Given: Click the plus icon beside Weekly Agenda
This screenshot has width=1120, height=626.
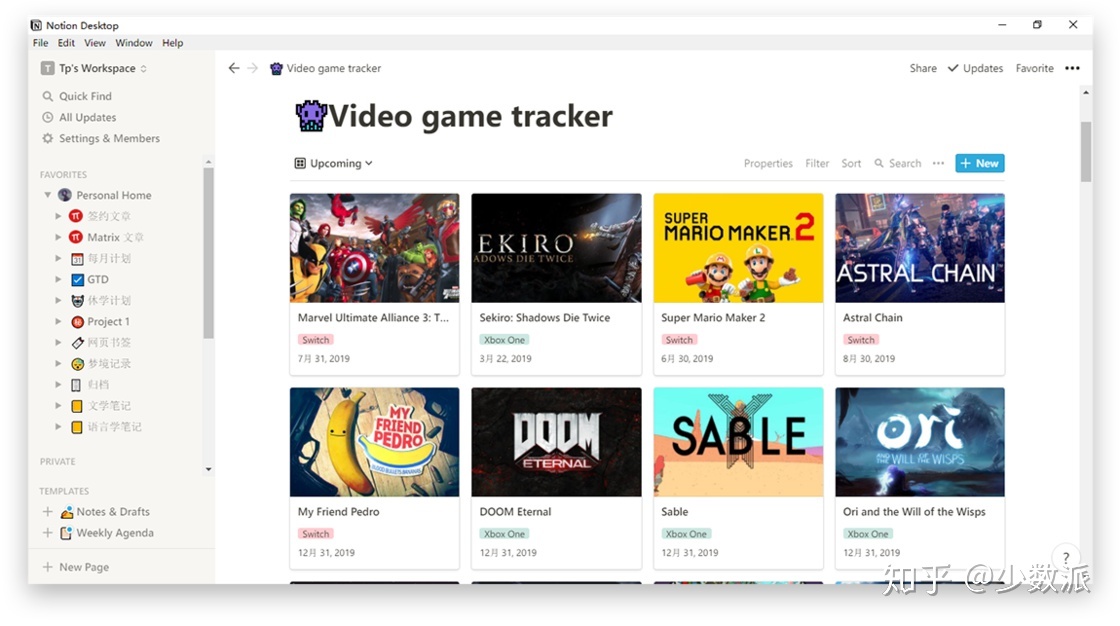Looking at the screenshot, I should click(x=47, y=533).
